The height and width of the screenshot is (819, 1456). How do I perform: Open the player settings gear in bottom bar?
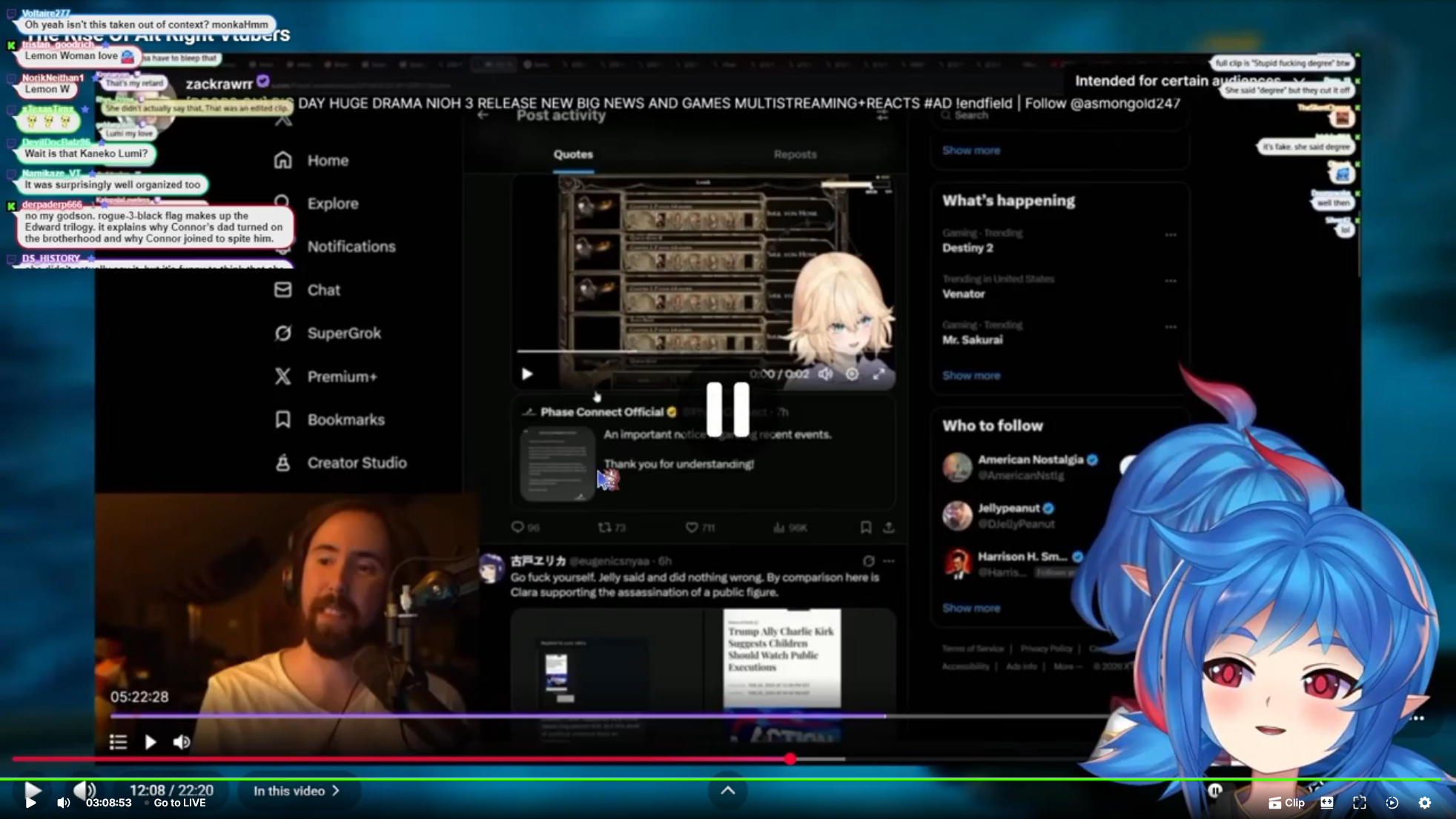coord(1425,803)
